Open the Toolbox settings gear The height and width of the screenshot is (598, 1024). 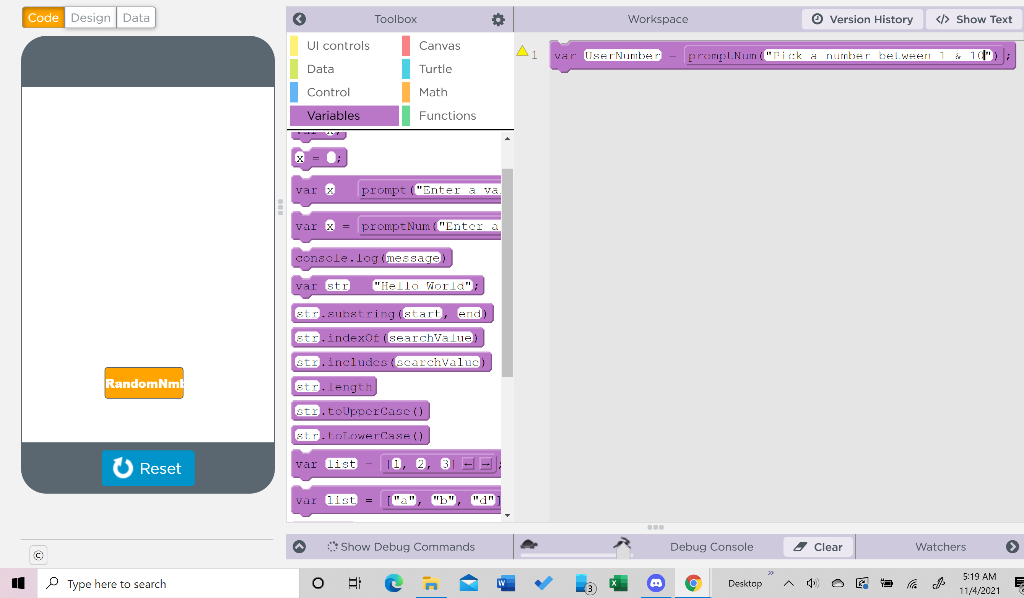pyautogui.click(x=497, y=19)
